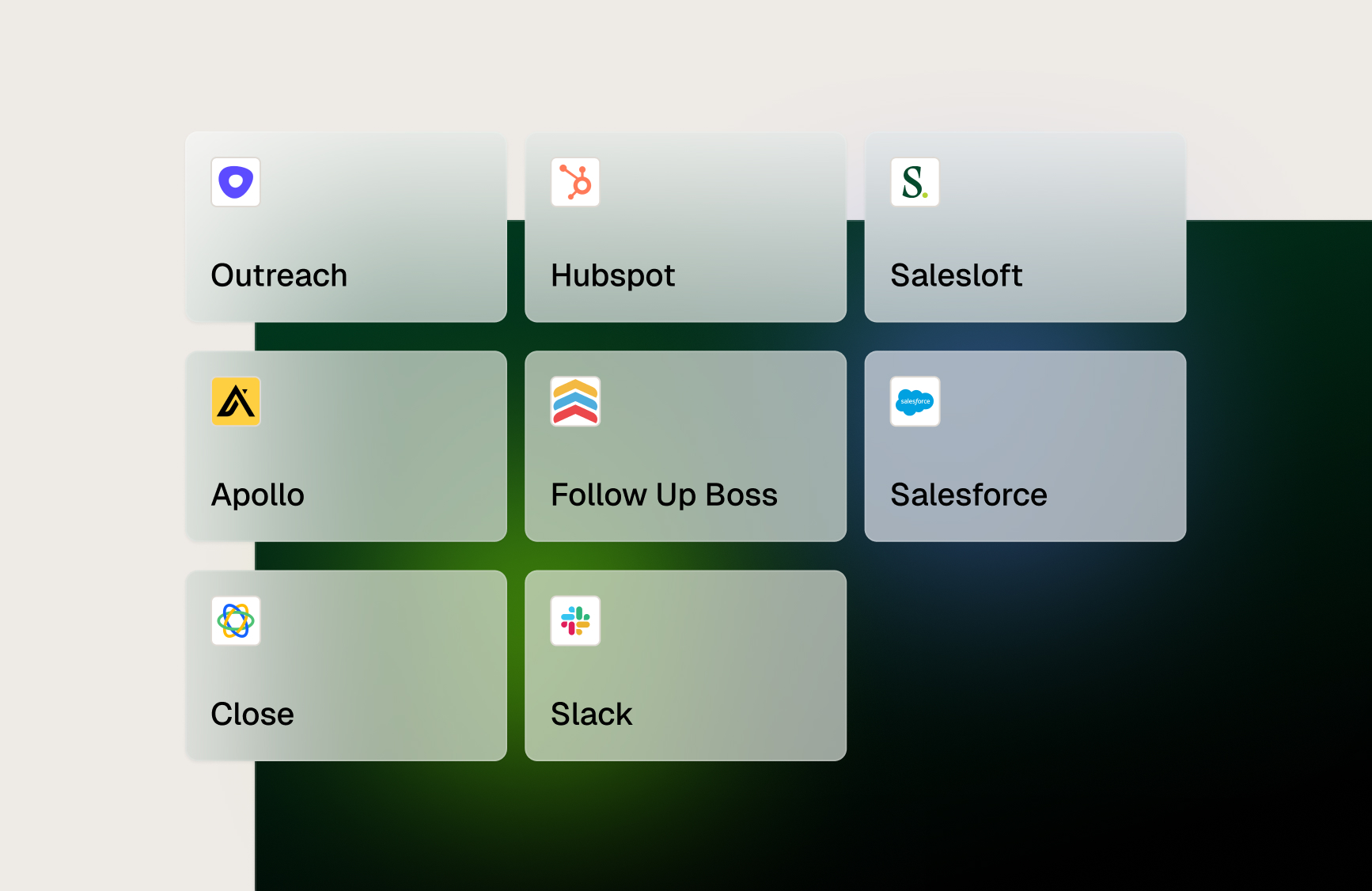Select the Outreach label text

pos(279,275)
